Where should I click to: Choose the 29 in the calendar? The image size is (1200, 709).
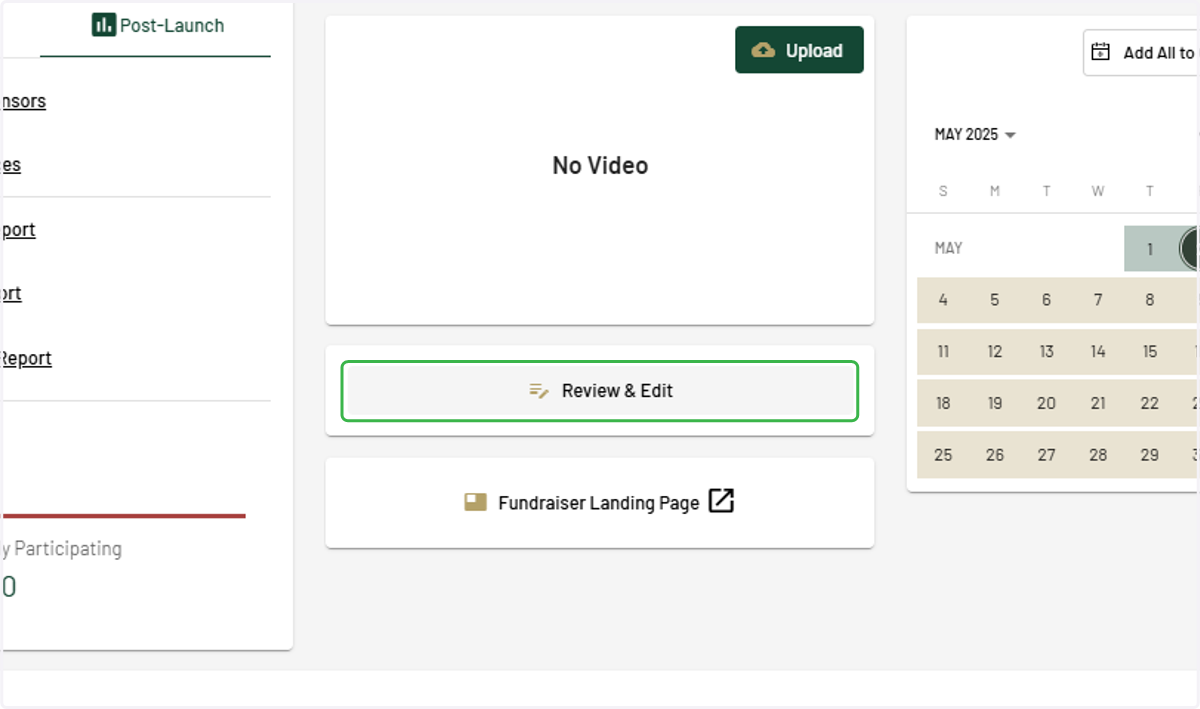(x=1150, y=455)
